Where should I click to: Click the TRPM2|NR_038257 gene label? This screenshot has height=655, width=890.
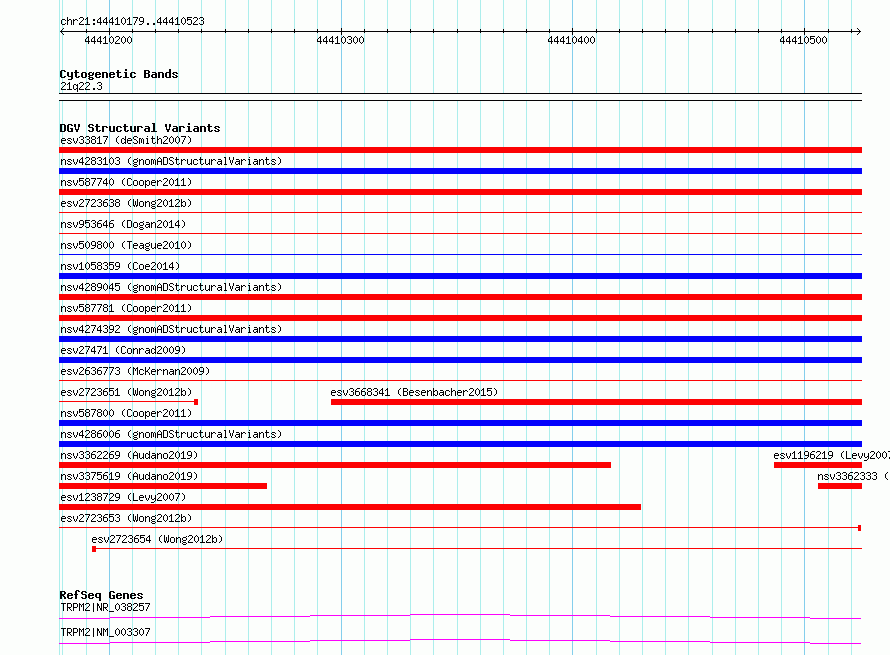(x=106, y=607)
